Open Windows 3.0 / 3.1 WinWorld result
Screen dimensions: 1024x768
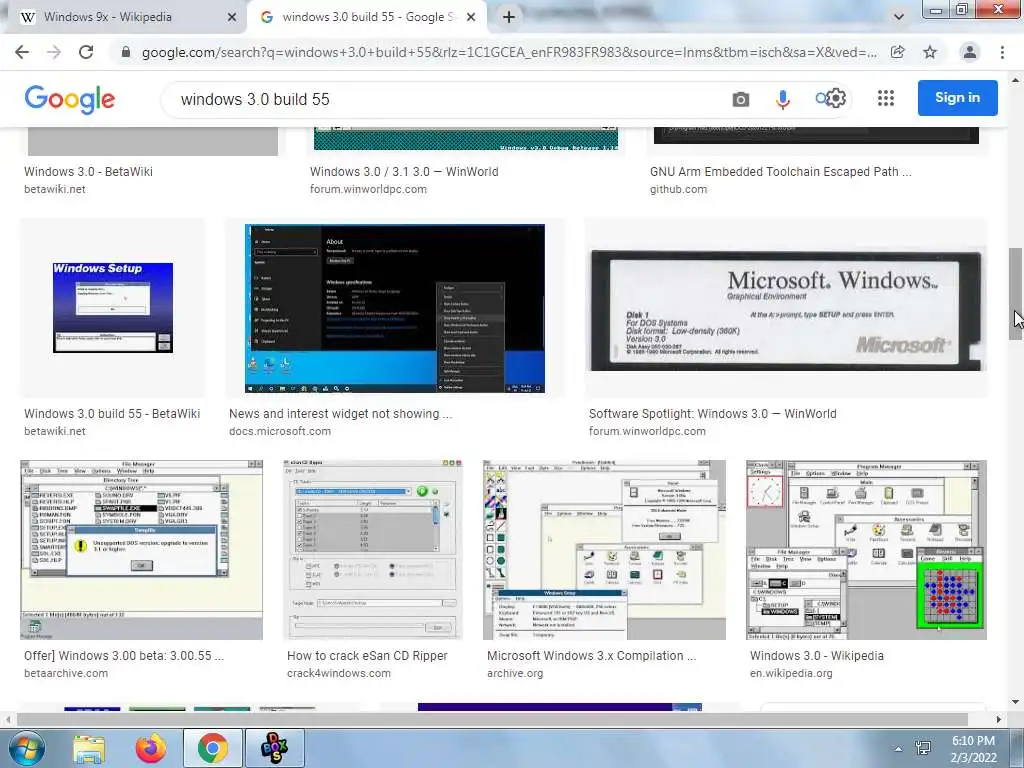point(404,172)
